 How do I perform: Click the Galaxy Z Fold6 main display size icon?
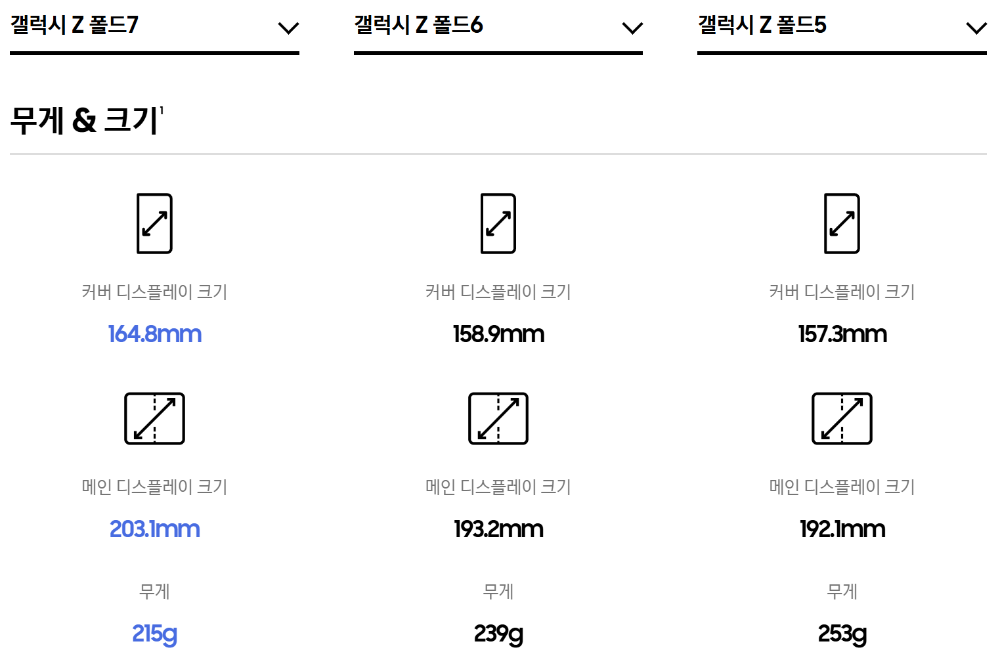pyautogui.click(x=498, y=418)
